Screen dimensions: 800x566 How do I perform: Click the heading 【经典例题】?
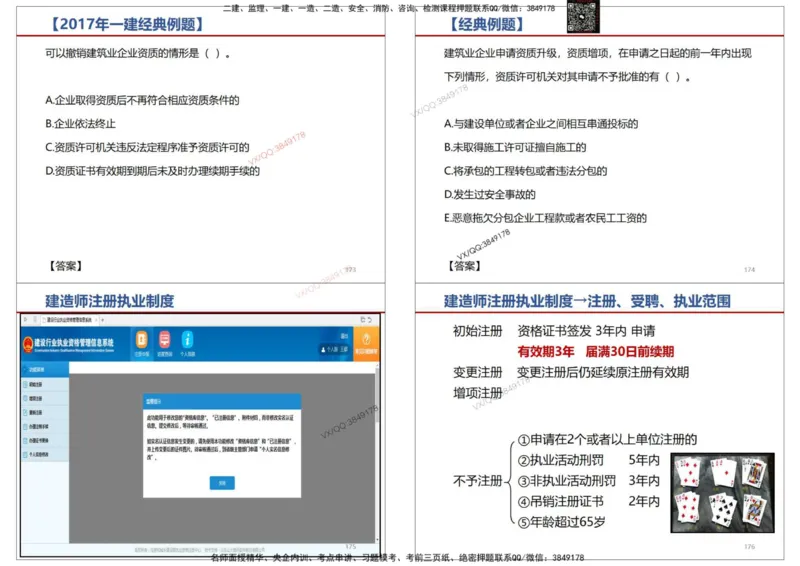[486, 24]
